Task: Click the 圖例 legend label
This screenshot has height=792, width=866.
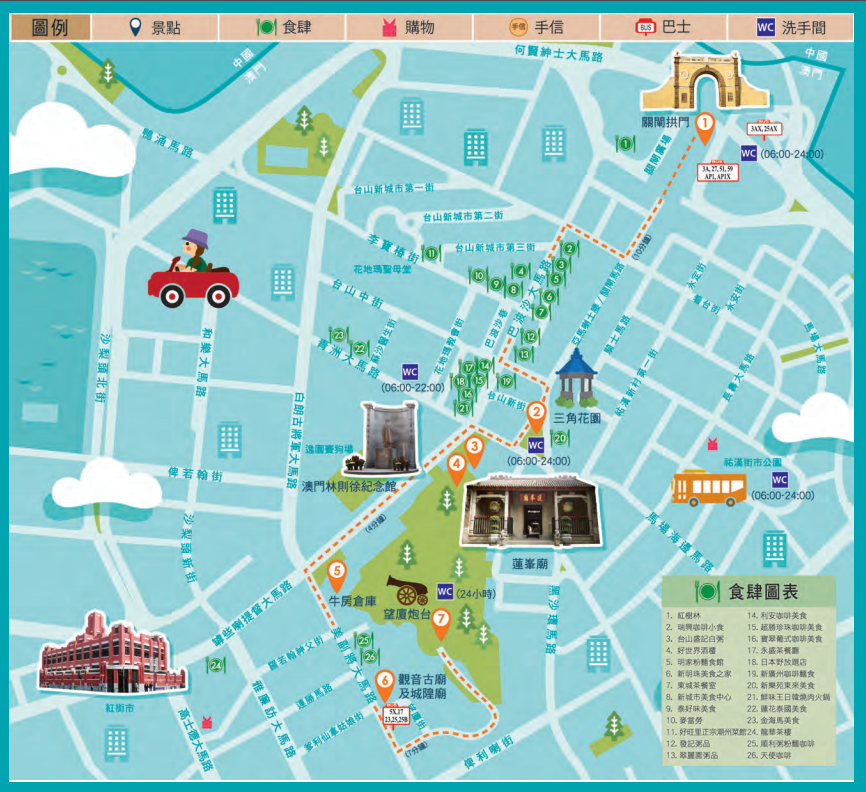Action: [50, 27]
